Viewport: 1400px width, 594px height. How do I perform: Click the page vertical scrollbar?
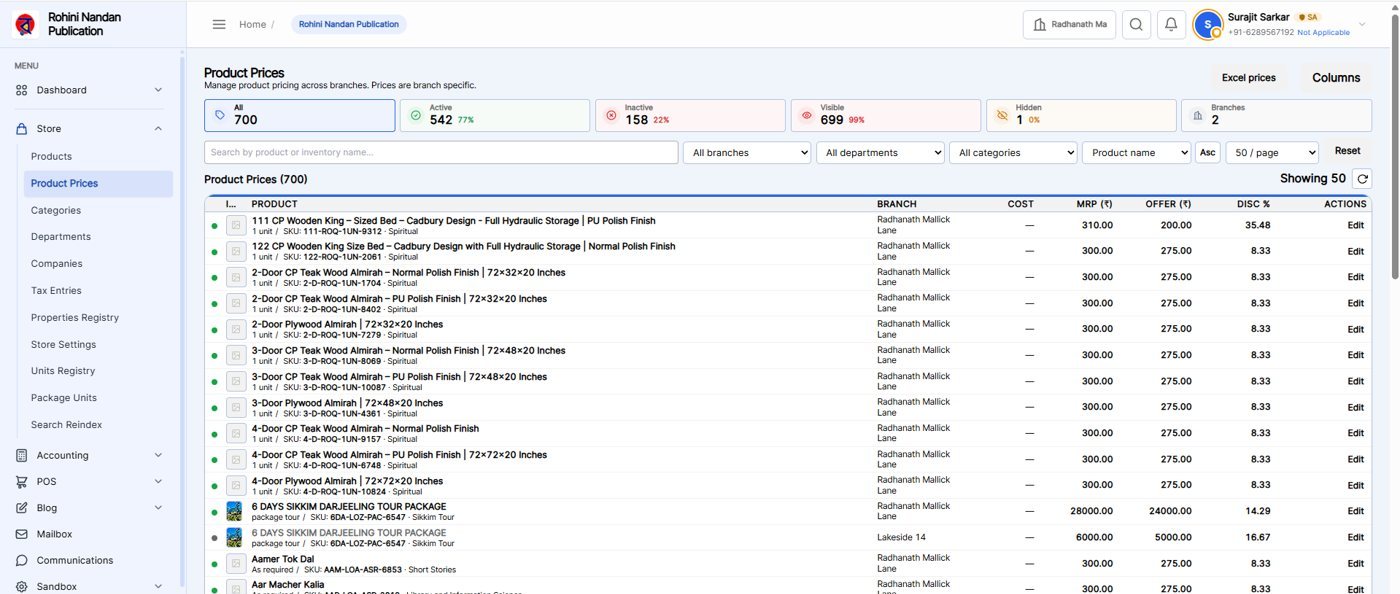(1394, 150)
